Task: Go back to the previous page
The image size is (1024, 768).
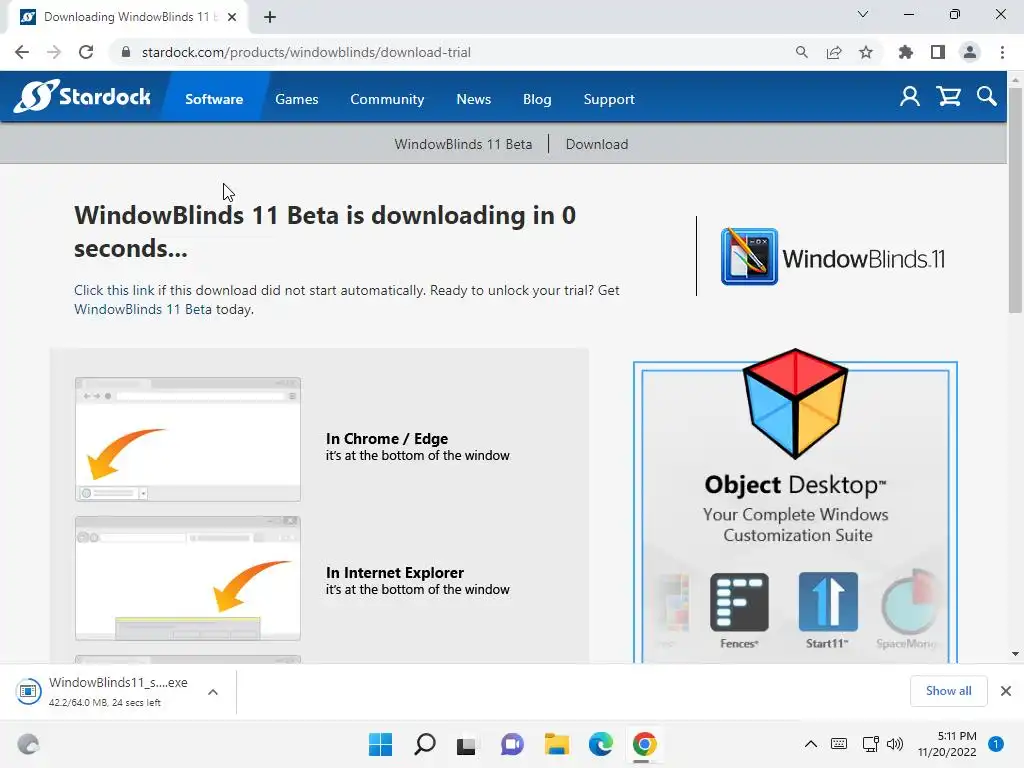Action: (22, 52)
